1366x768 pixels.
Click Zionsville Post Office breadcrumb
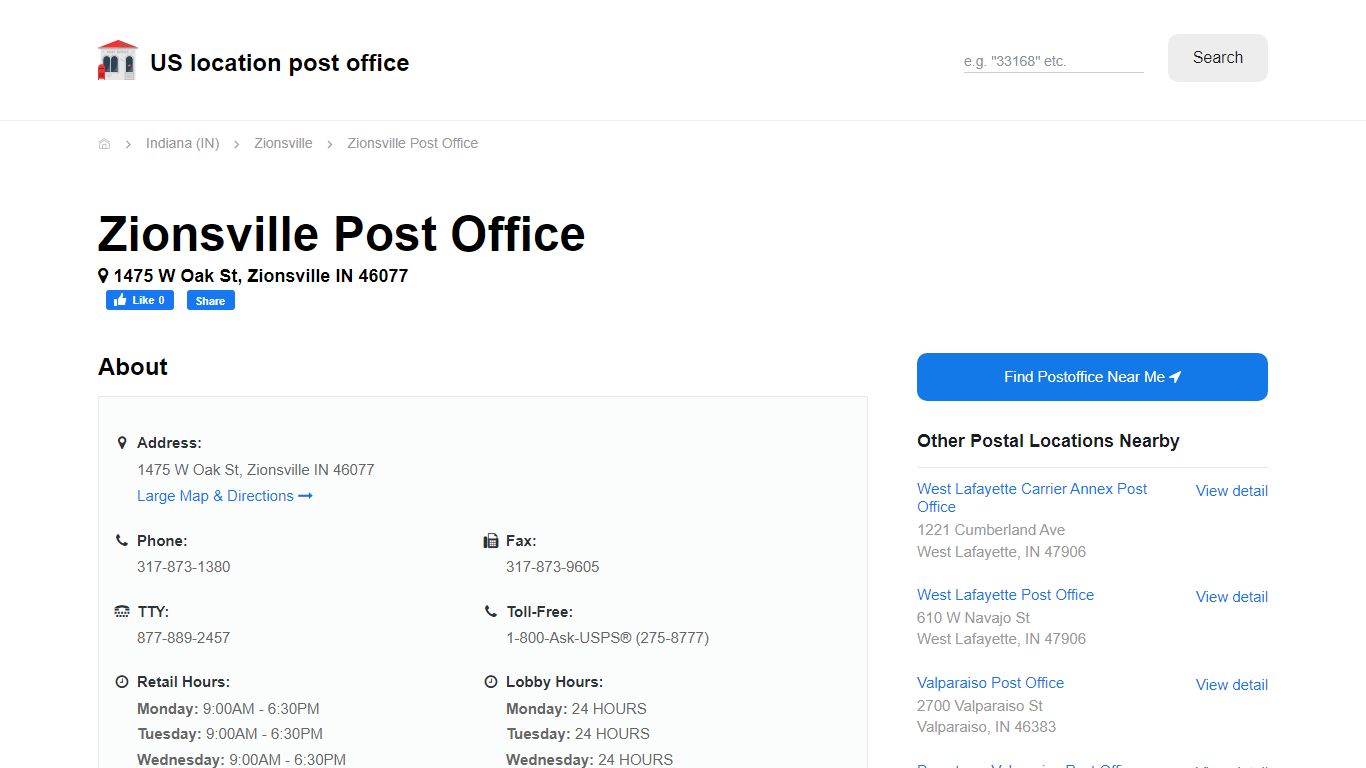tap(413, 143)
